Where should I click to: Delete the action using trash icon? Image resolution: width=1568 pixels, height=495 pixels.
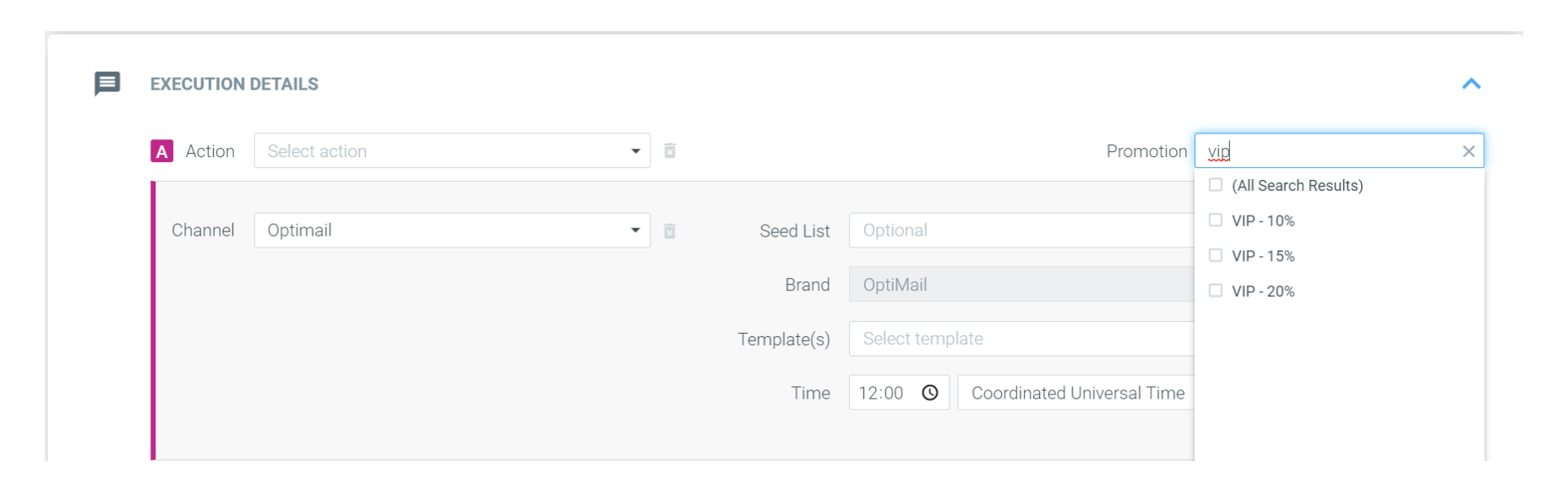670,151
